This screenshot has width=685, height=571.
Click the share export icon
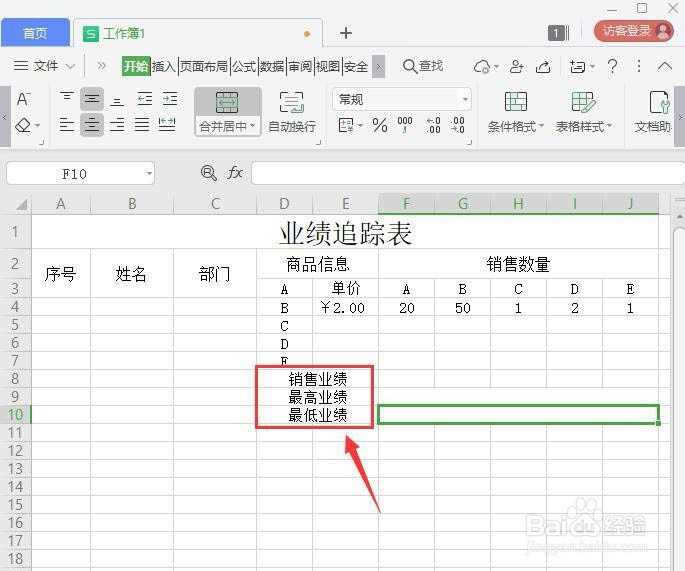(543, 66)
